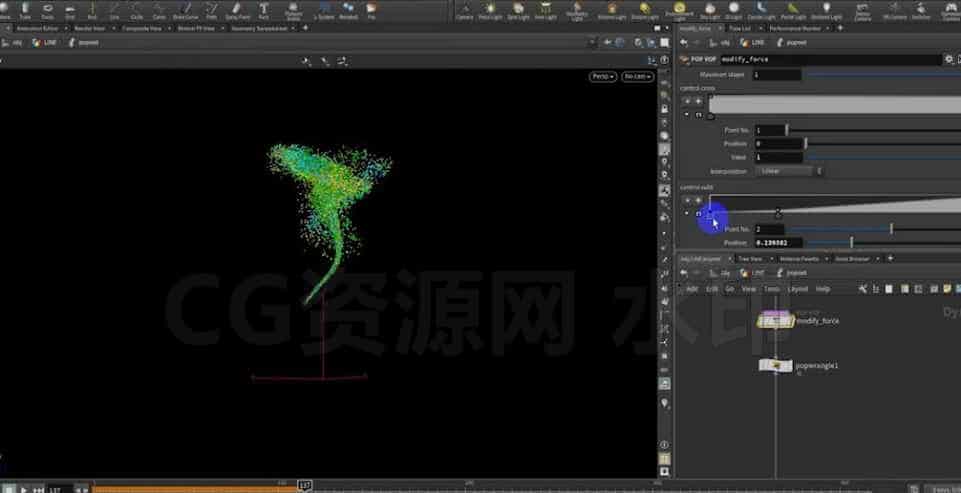Select the Grid shelf tool
961x493 pixels.
coord(70,10)
